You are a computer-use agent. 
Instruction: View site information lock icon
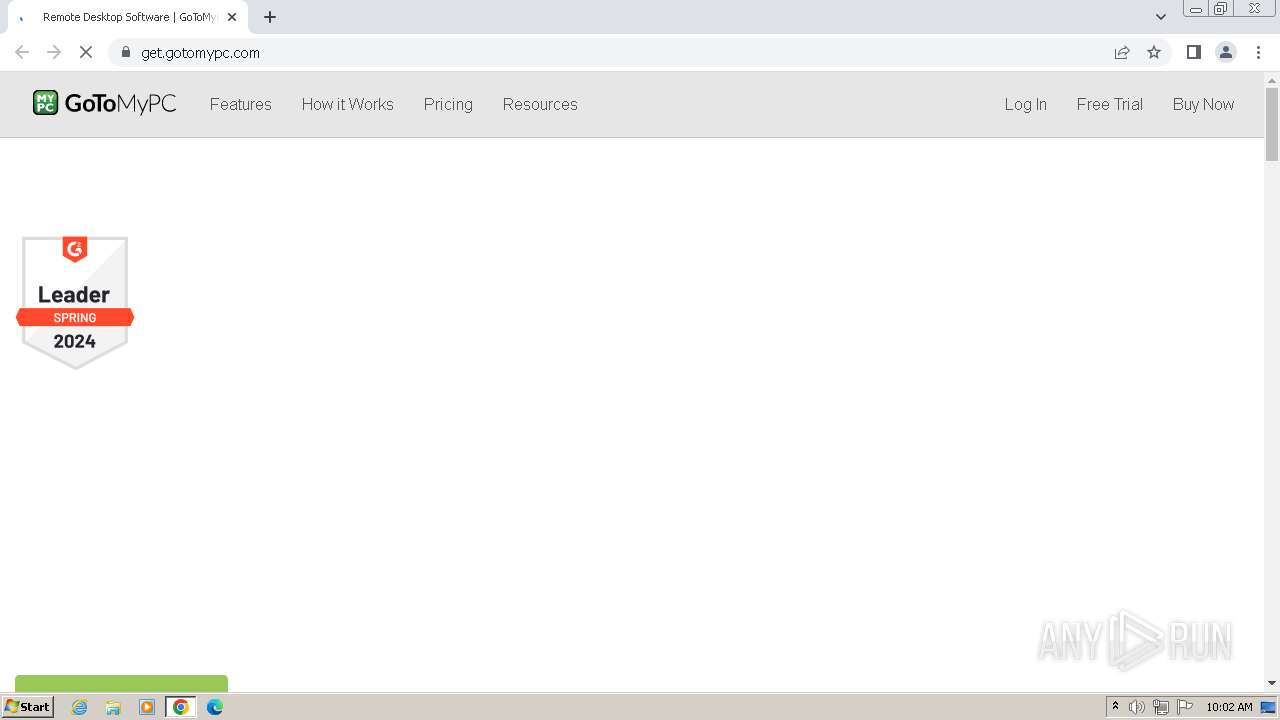125,52
